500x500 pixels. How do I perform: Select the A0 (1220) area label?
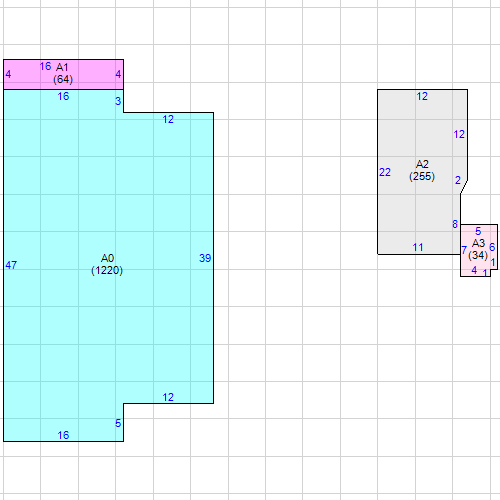(107, 264)
